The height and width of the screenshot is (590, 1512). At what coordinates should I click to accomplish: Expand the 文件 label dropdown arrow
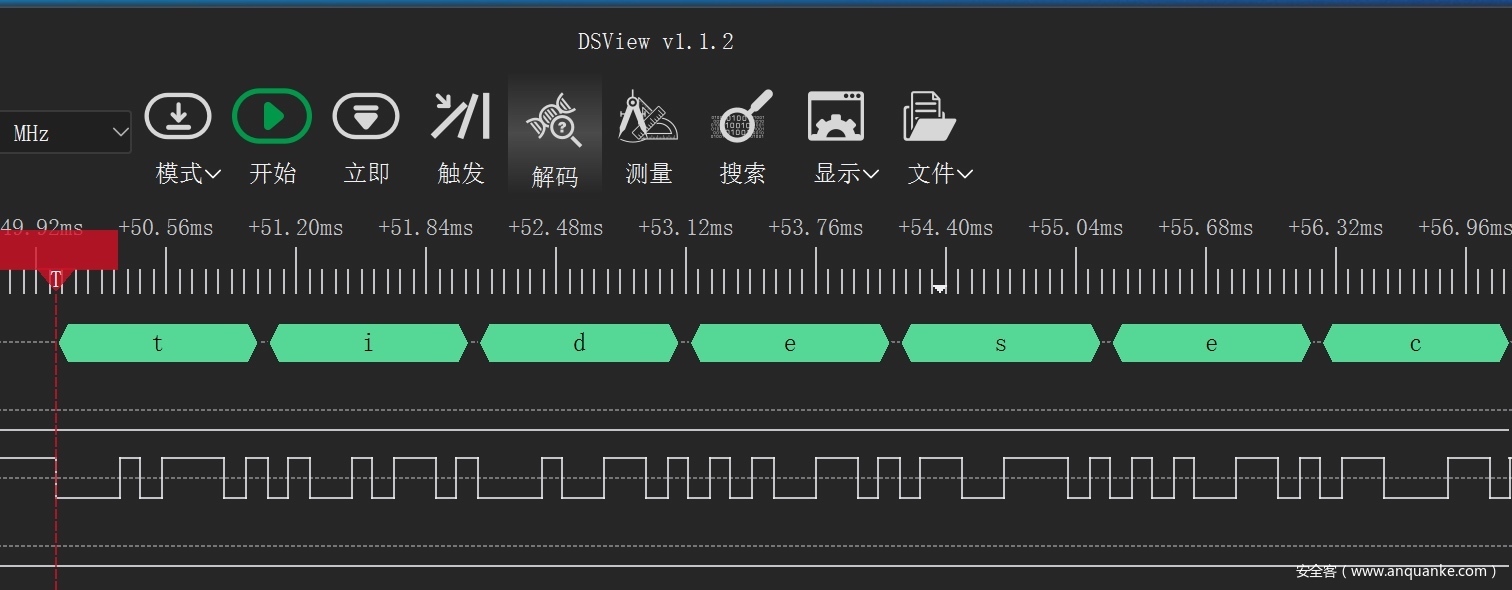(x=964, y=174)
